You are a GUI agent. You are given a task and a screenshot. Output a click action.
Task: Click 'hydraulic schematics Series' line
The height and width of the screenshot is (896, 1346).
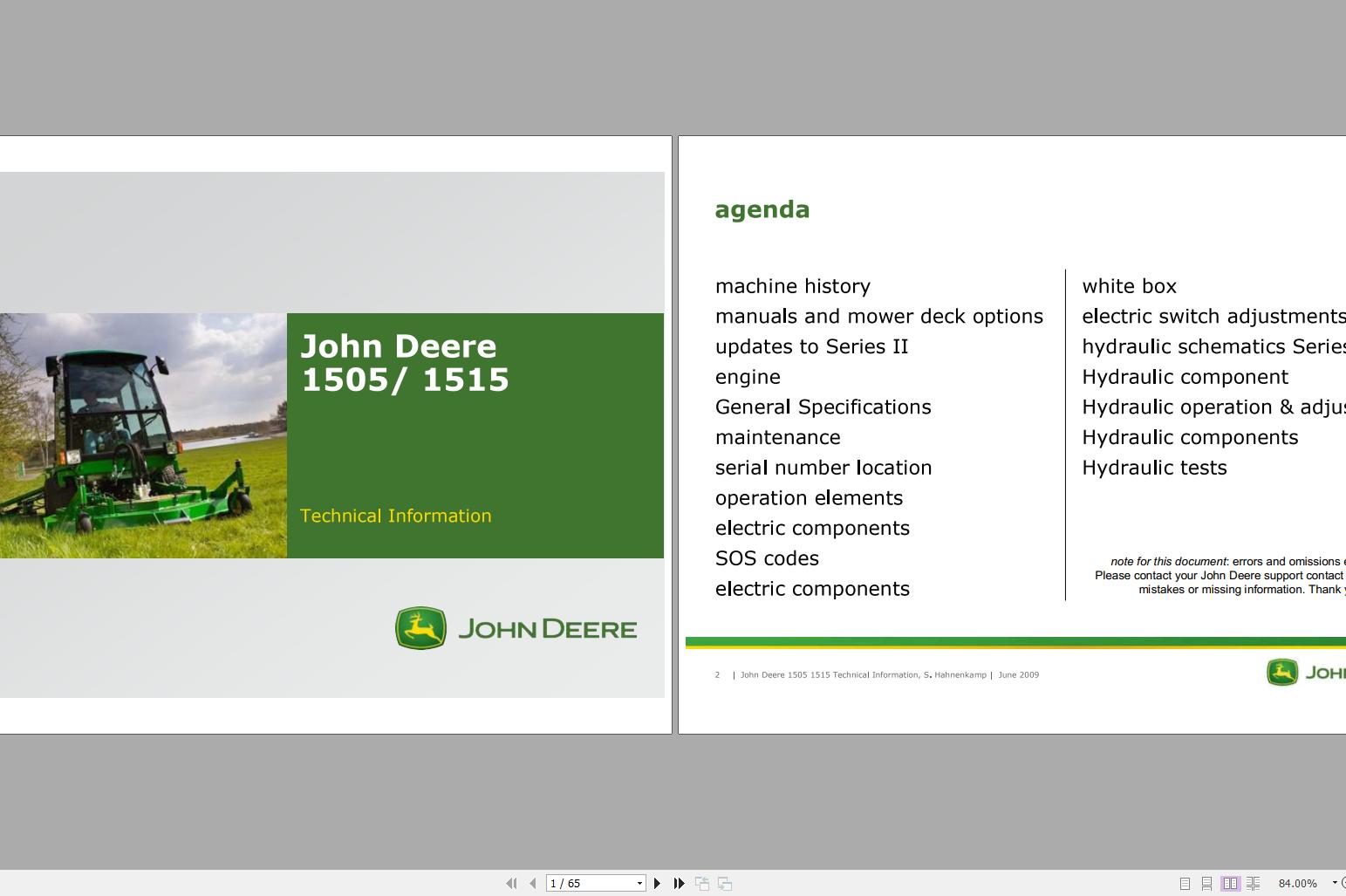(x=1213, y=346)
